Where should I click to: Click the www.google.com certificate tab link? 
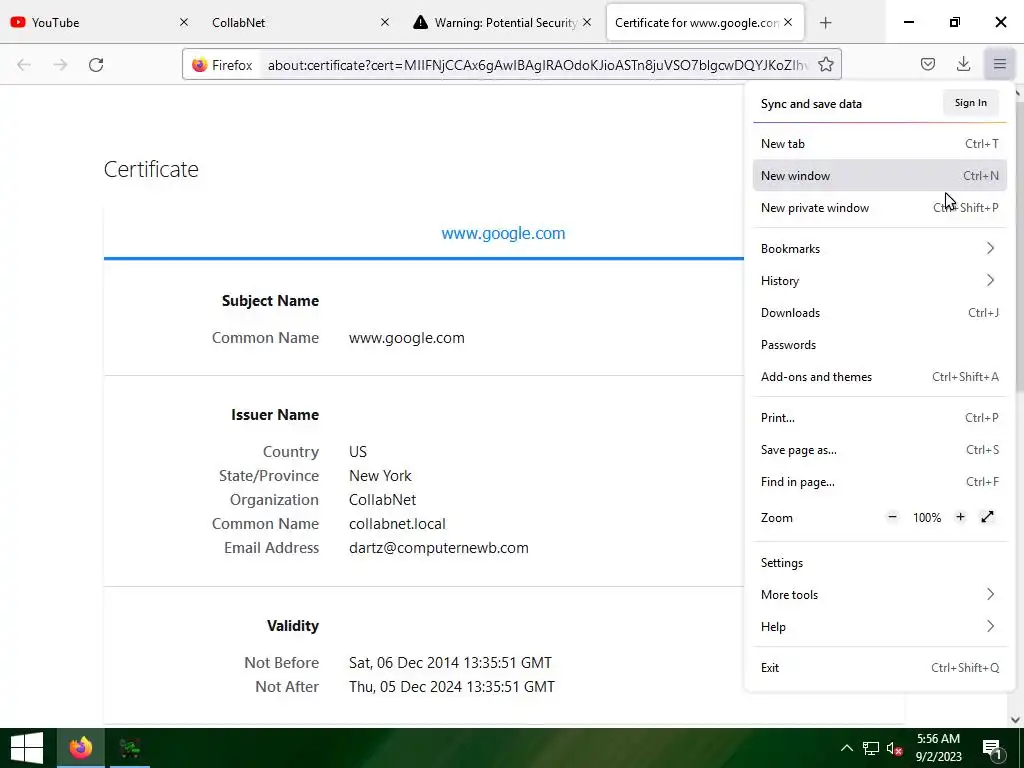[x=503, y=233]
